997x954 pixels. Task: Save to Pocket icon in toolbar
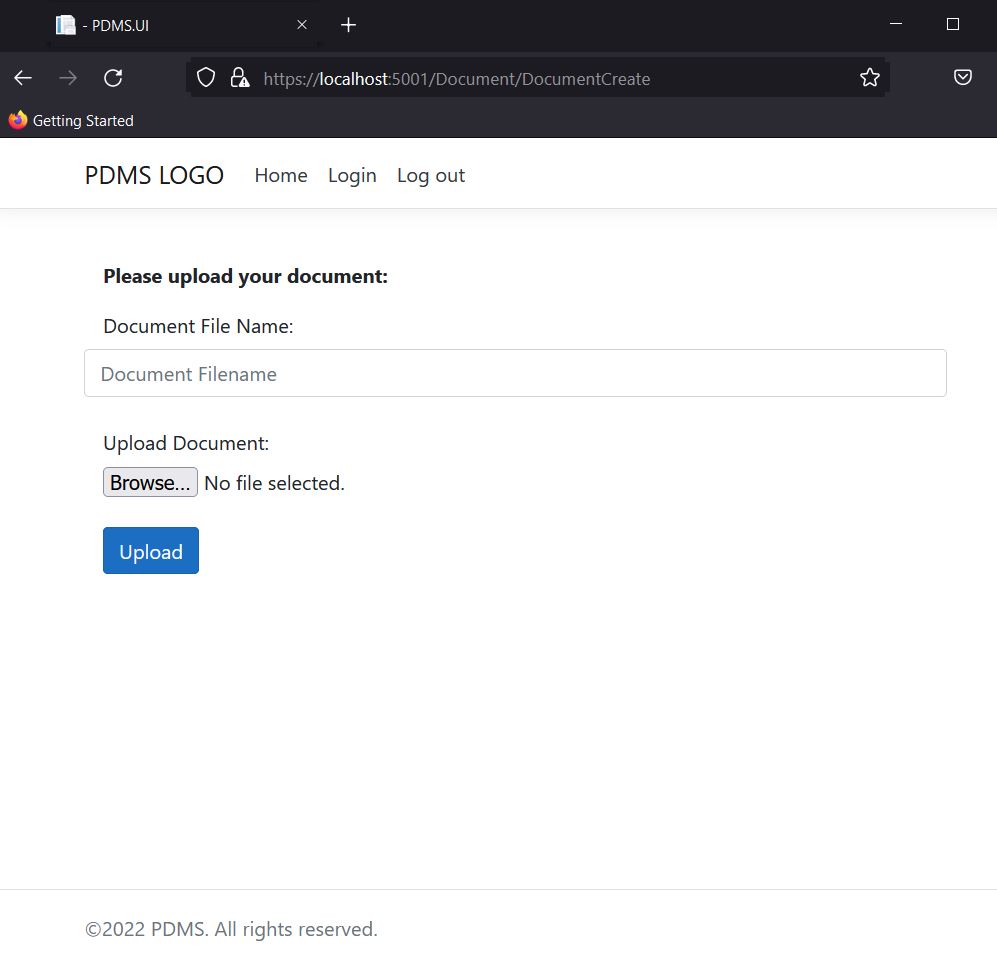coord(963,78)
